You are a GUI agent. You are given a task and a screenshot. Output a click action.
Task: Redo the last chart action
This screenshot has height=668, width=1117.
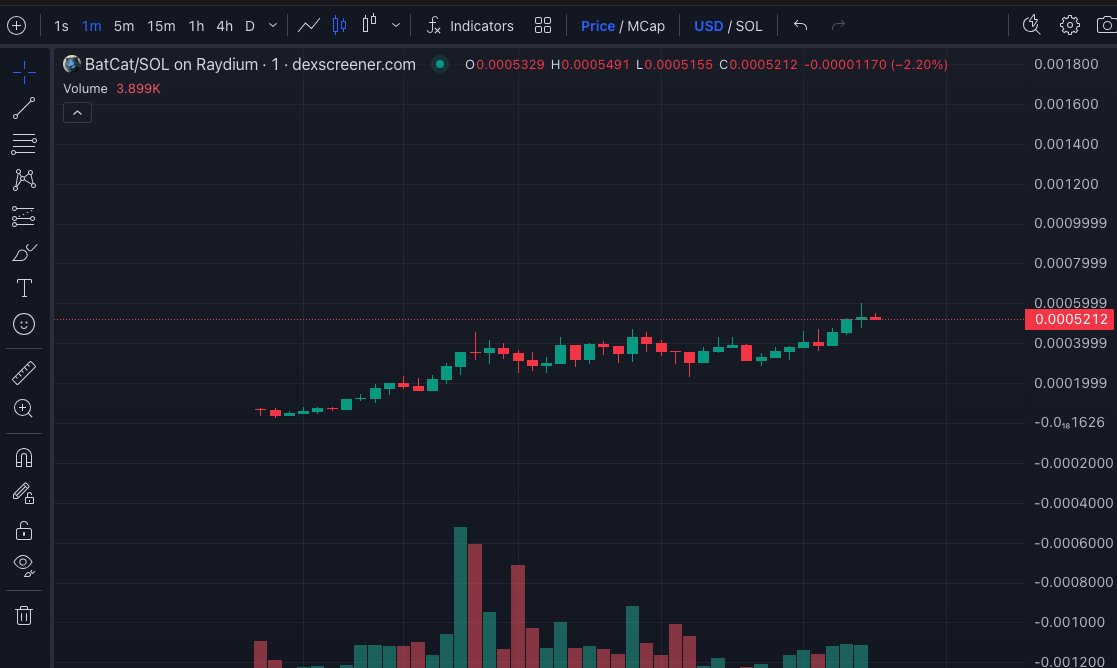point(838,26)
